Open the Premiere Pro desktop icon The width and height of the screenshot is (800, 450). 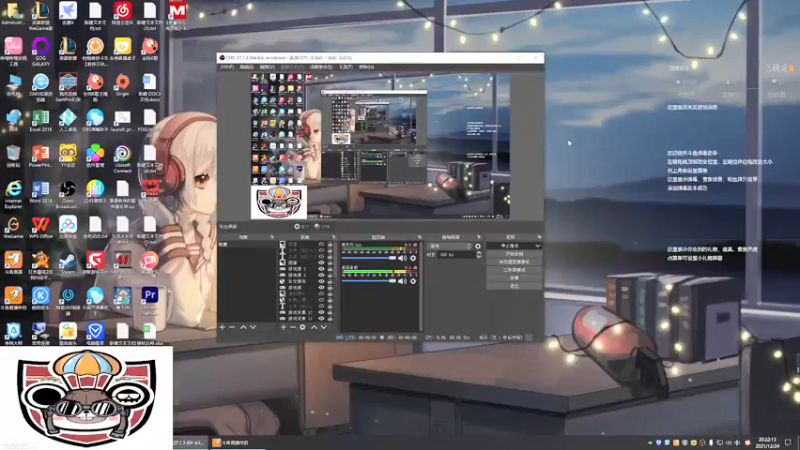click(149, 299)
